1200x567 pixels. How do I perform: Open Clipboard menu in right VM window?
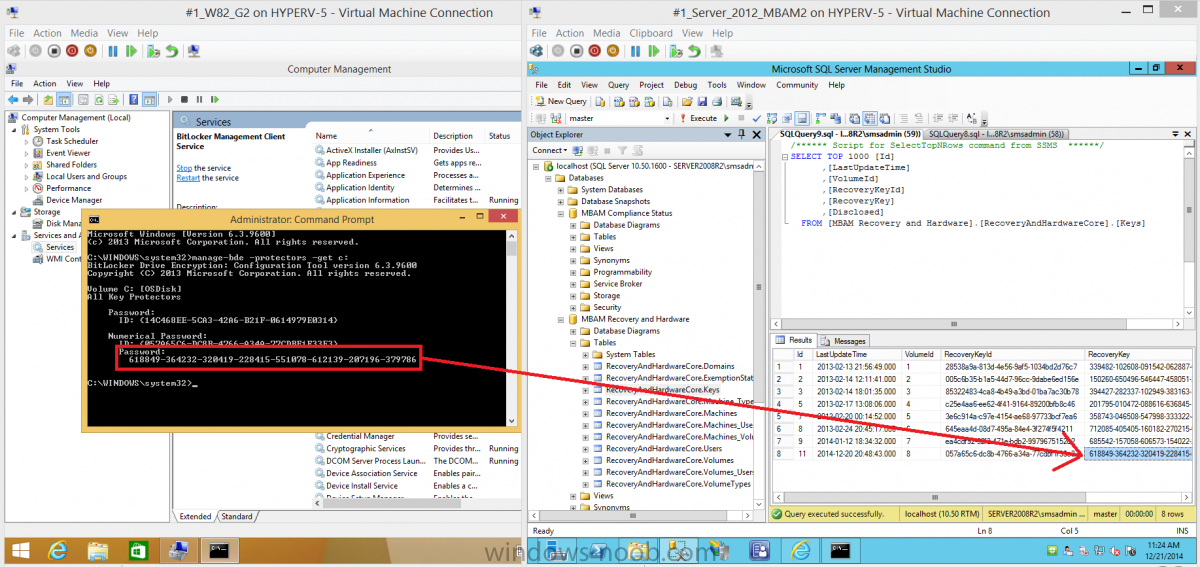652,33
